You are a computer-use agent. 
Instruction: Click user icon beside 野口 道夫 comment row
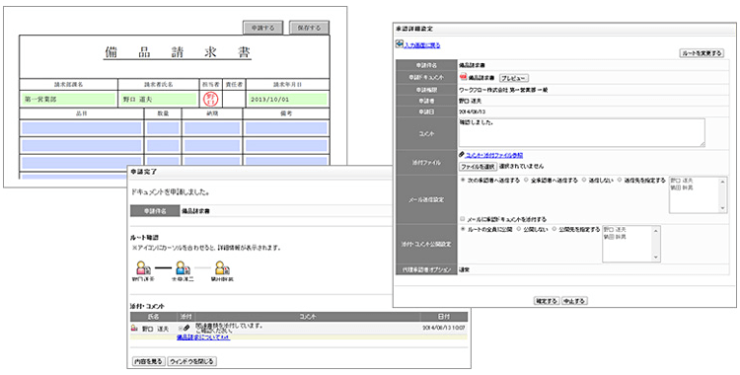pyautogui.click(x=134, y=328)
